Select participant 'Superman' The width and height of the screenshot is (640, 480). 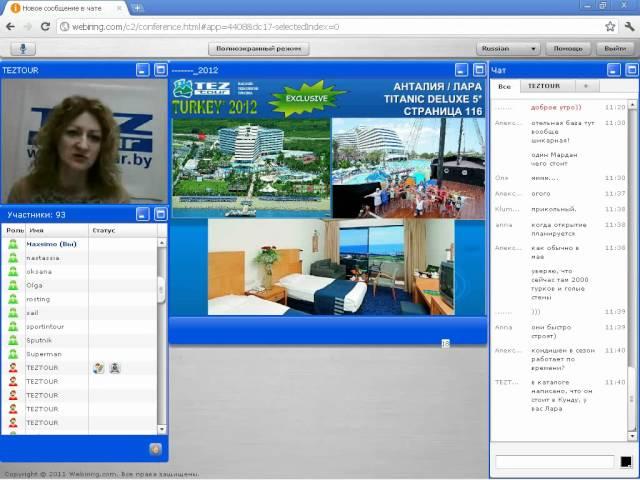coord(80,354)
